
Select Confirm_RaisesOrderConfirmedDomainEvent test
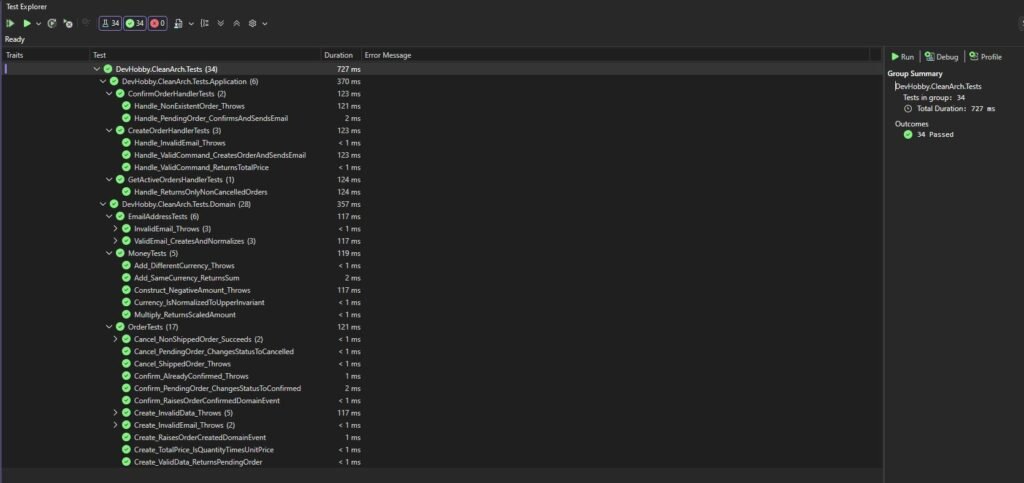click(x=207, y=401)
